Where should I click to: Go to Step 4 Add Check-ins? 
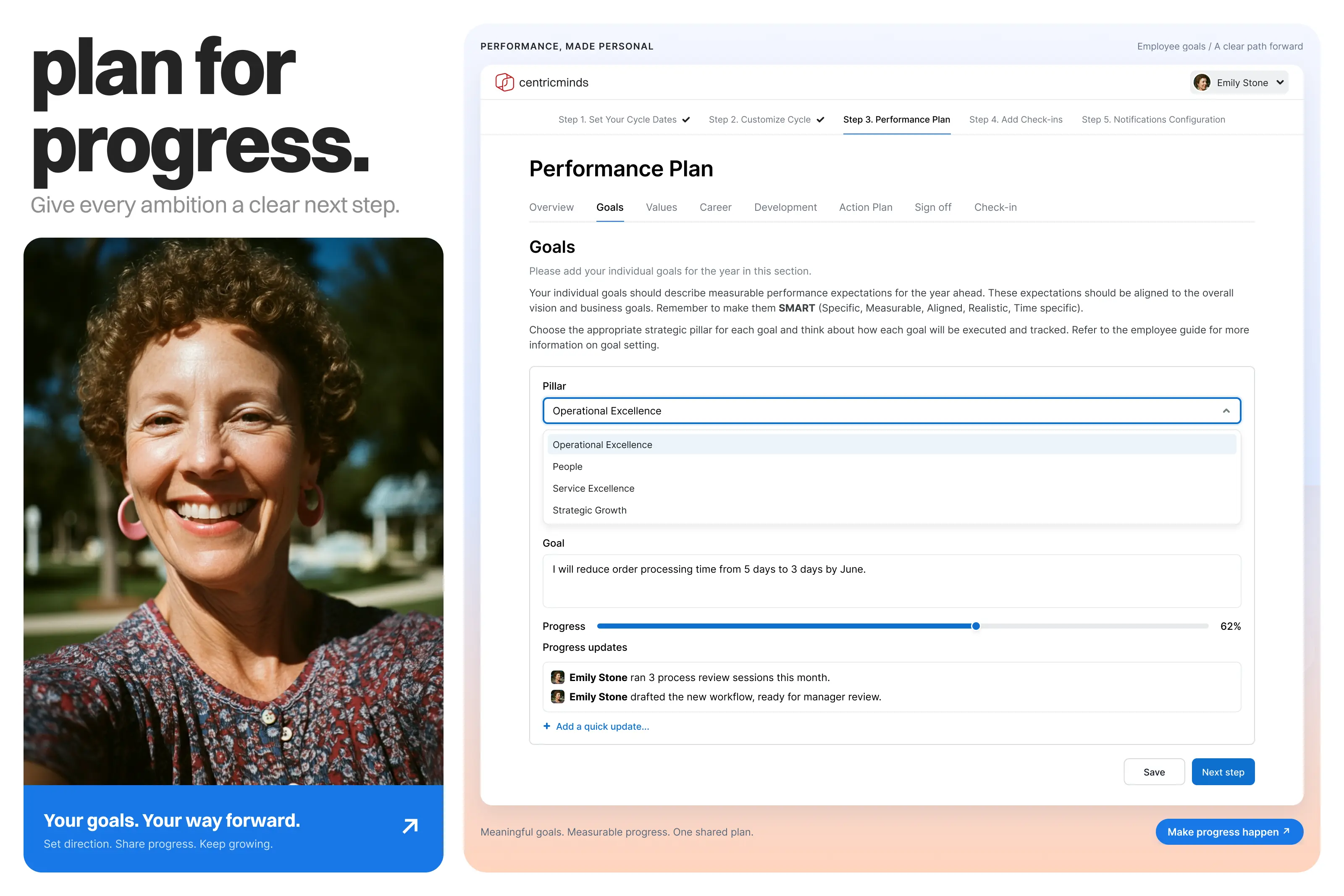[1016, 119]
